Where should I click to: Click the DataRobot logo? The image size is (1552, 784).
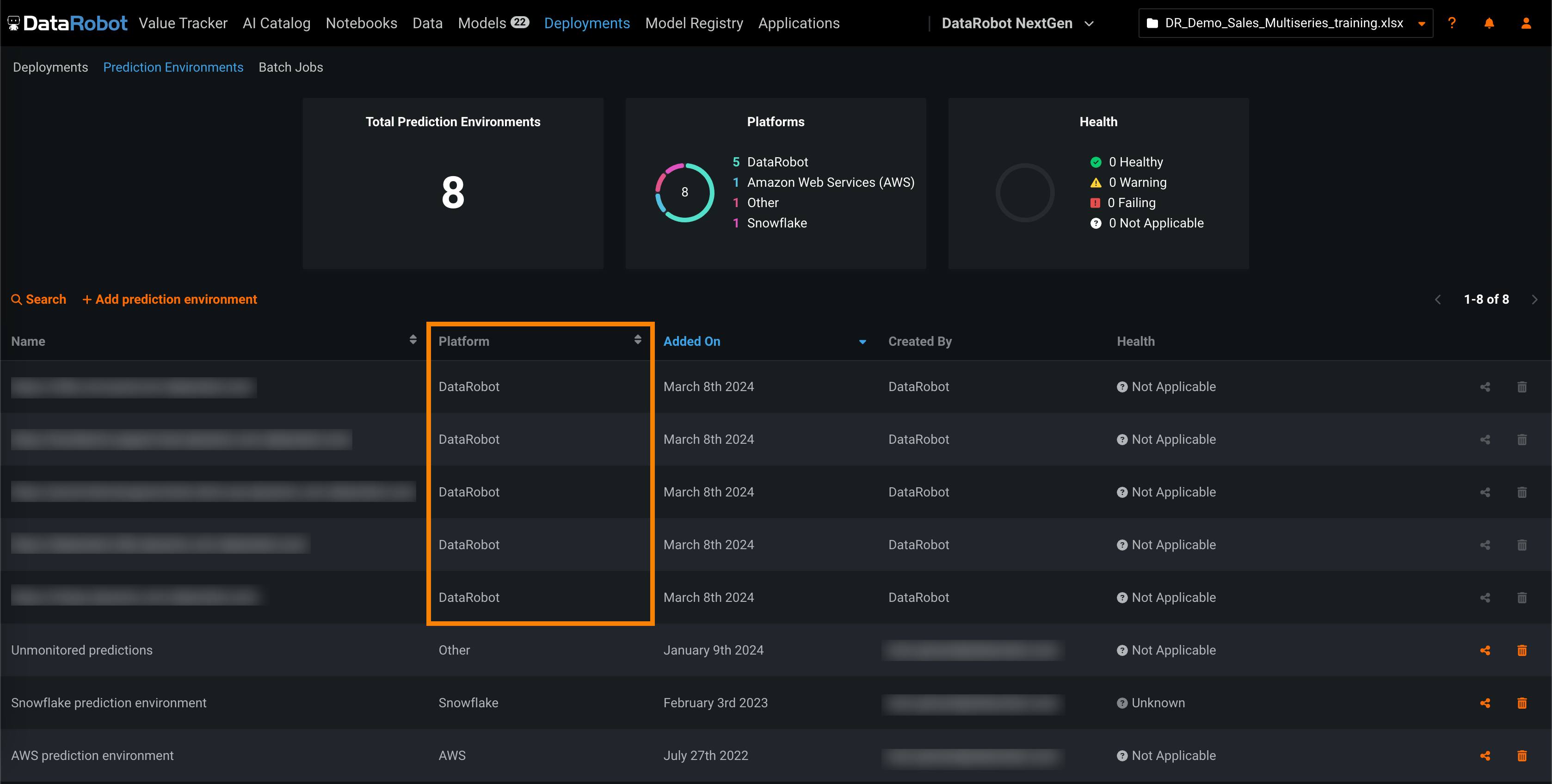click(x=68, y=23)
